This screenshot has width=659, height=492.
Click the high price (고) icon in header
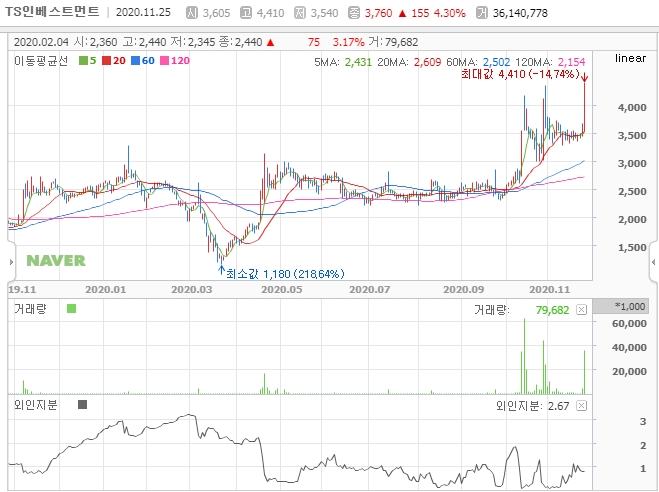246,13
